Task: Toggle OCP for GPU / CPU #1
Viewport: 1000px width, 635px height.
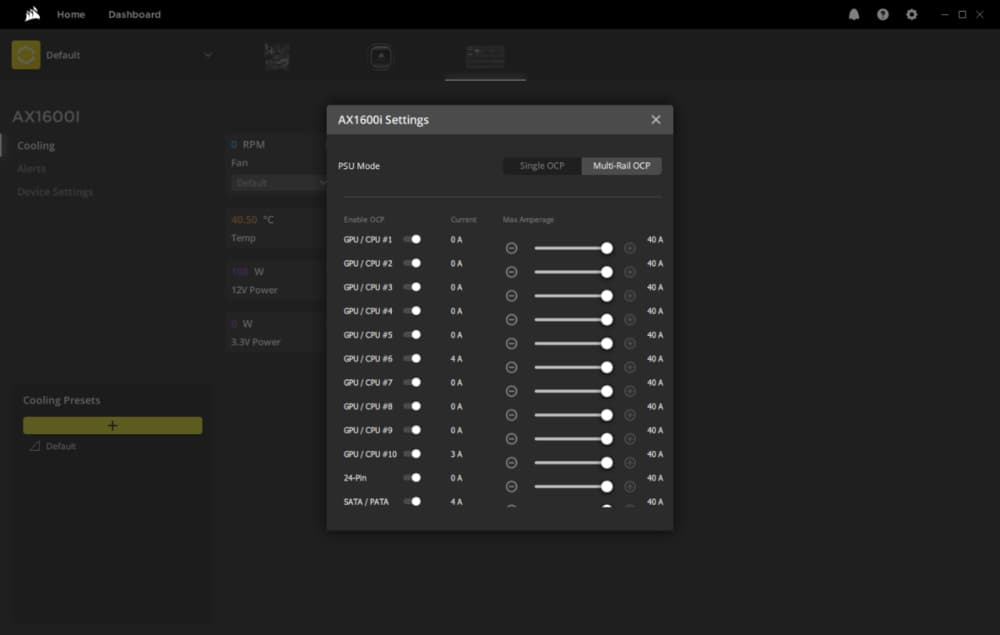Action: [x=412, y=239]
